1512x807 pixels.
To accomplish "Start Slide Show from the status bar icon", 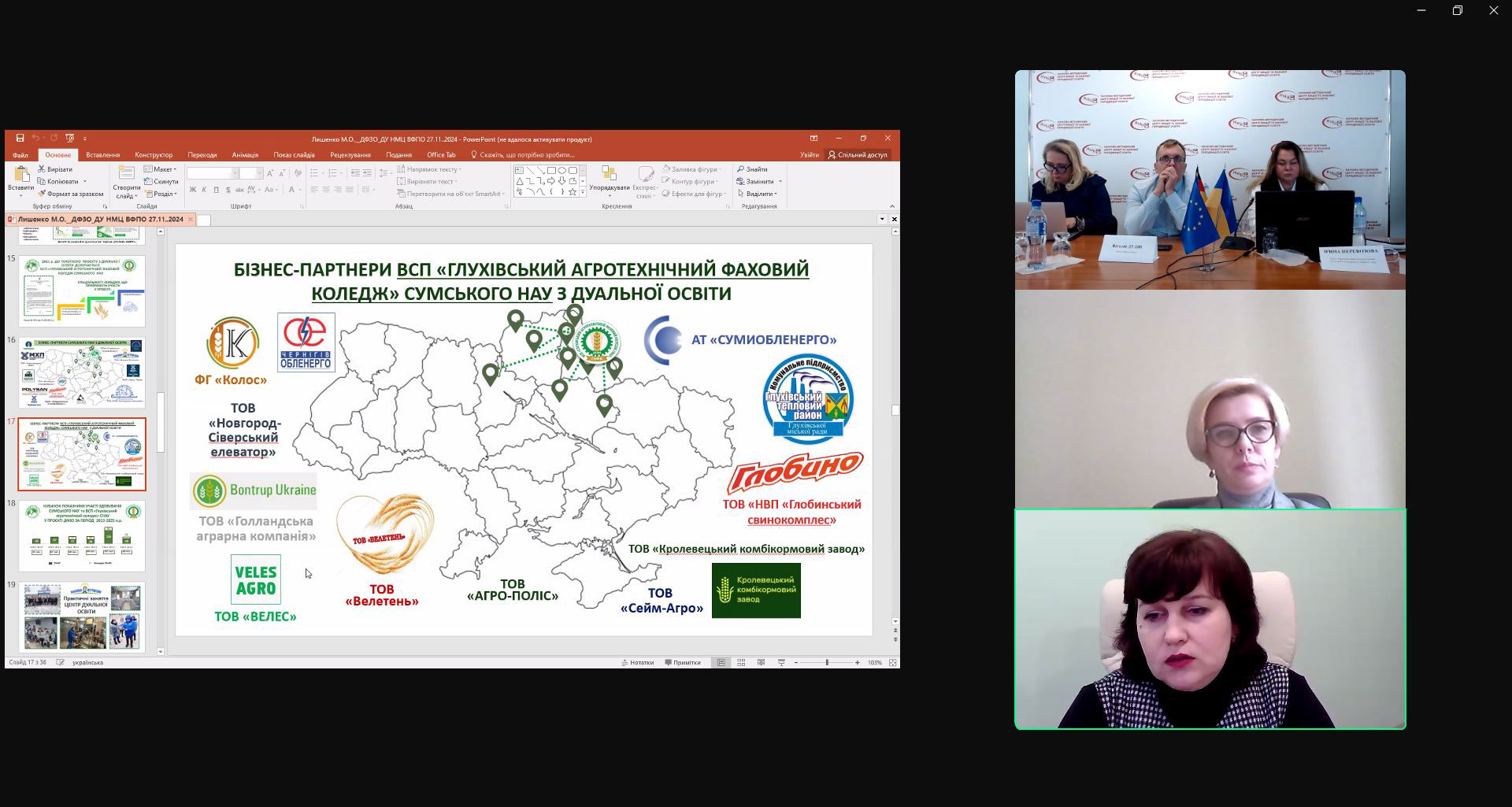I will (781, 663).
